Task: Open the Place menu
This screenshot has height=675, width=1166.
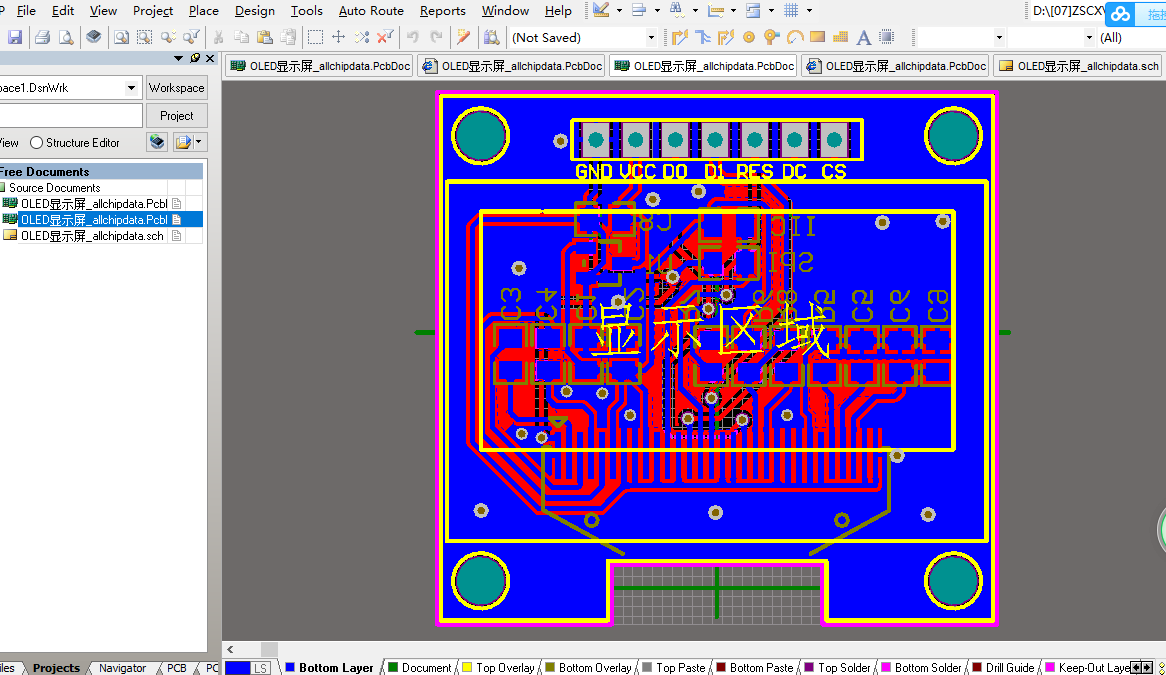Action: (203, 10)
